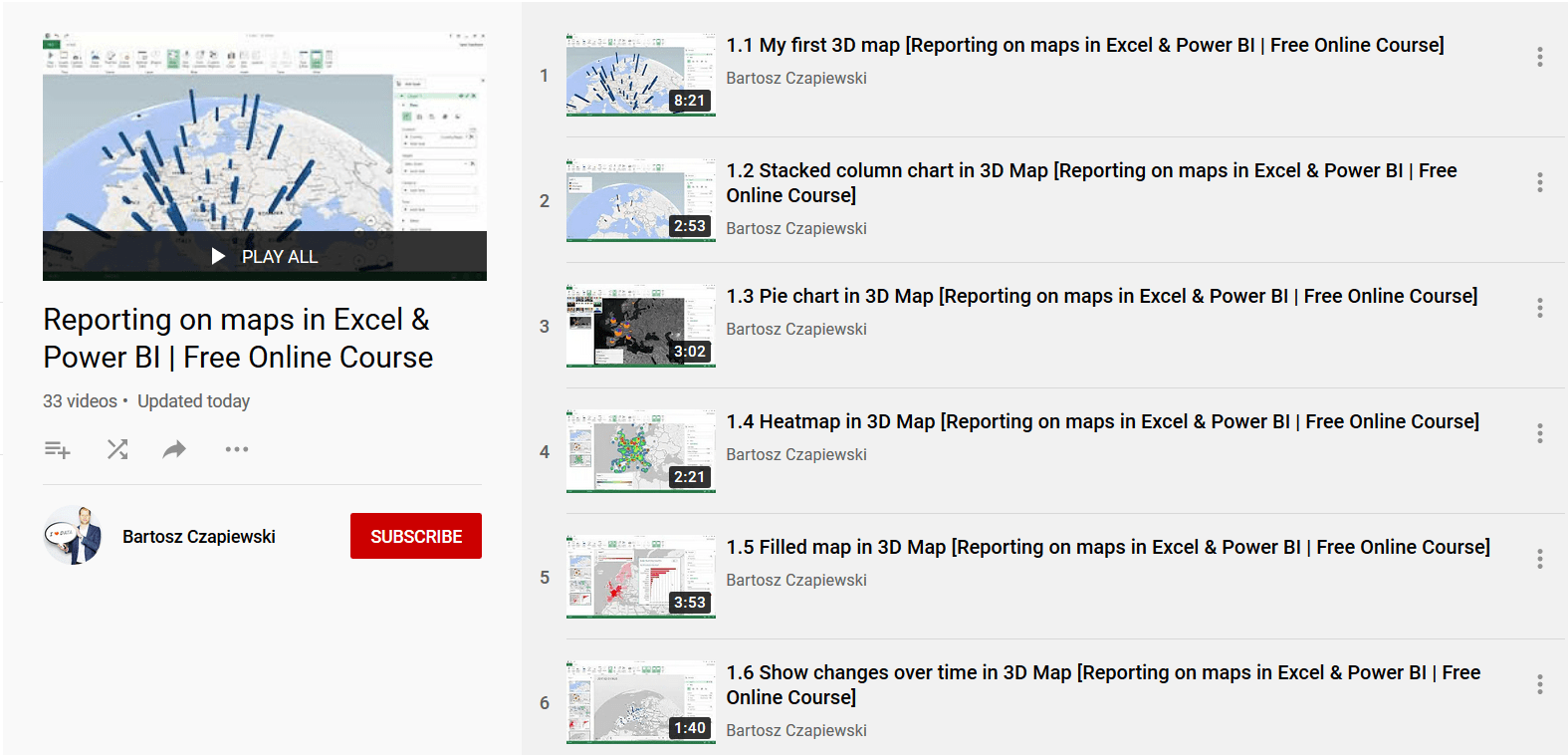Open options menu for Filled map video
This screenshot has width=1568, height=755.
click(1539, 559)
